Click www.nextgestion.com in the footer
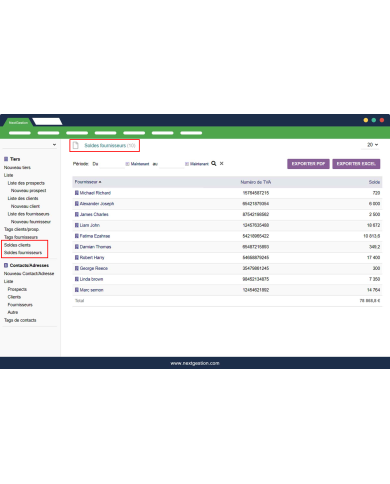Screen dimensions: 390x484 pyautogui.click(x=195, y=363)
